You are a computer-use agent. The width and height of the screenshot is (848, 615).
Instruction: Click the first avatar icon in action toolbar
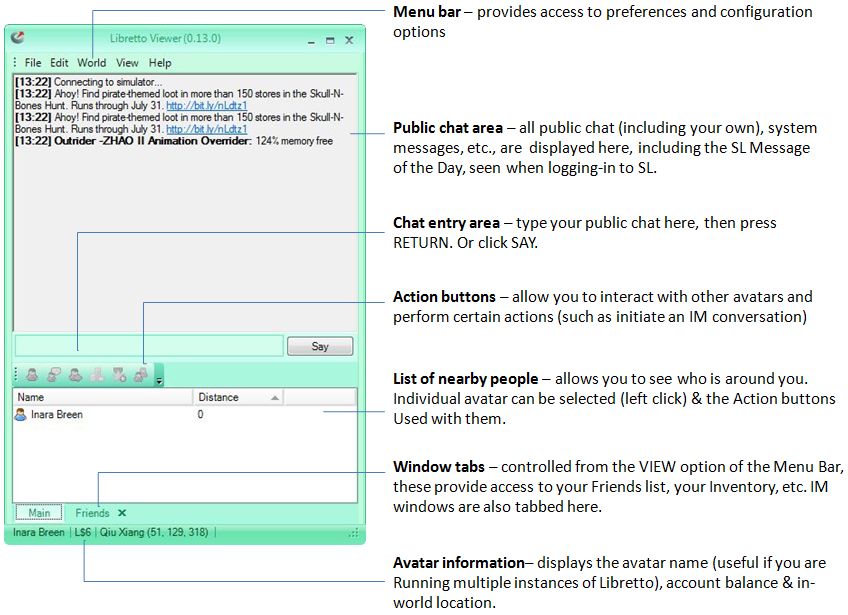[32, 375]
